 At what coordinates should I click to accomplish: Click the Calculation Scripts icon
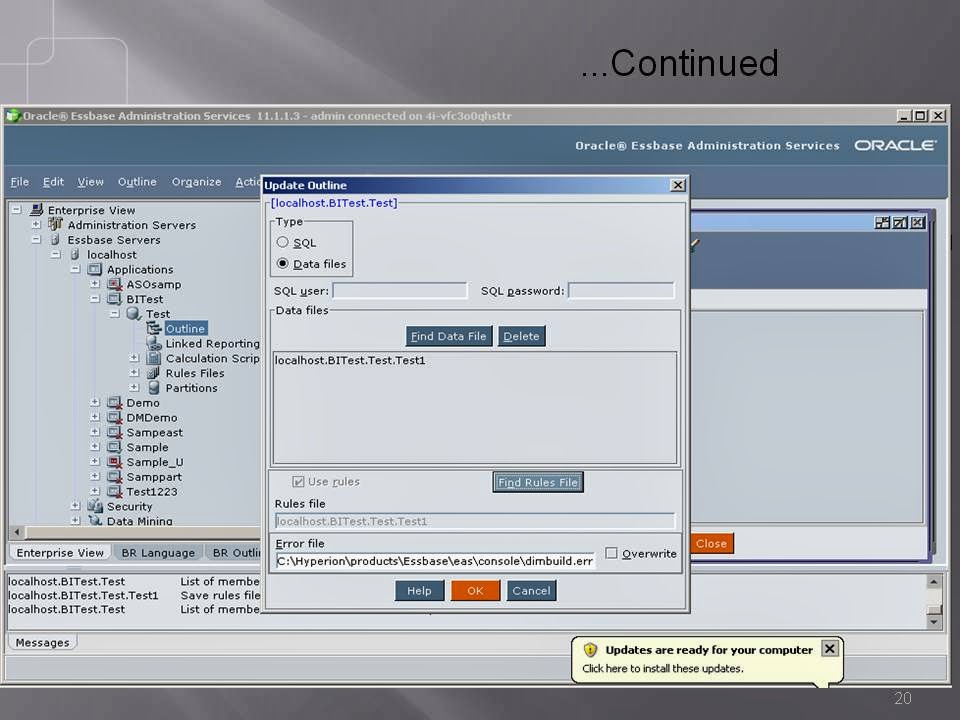coord(154,358)
